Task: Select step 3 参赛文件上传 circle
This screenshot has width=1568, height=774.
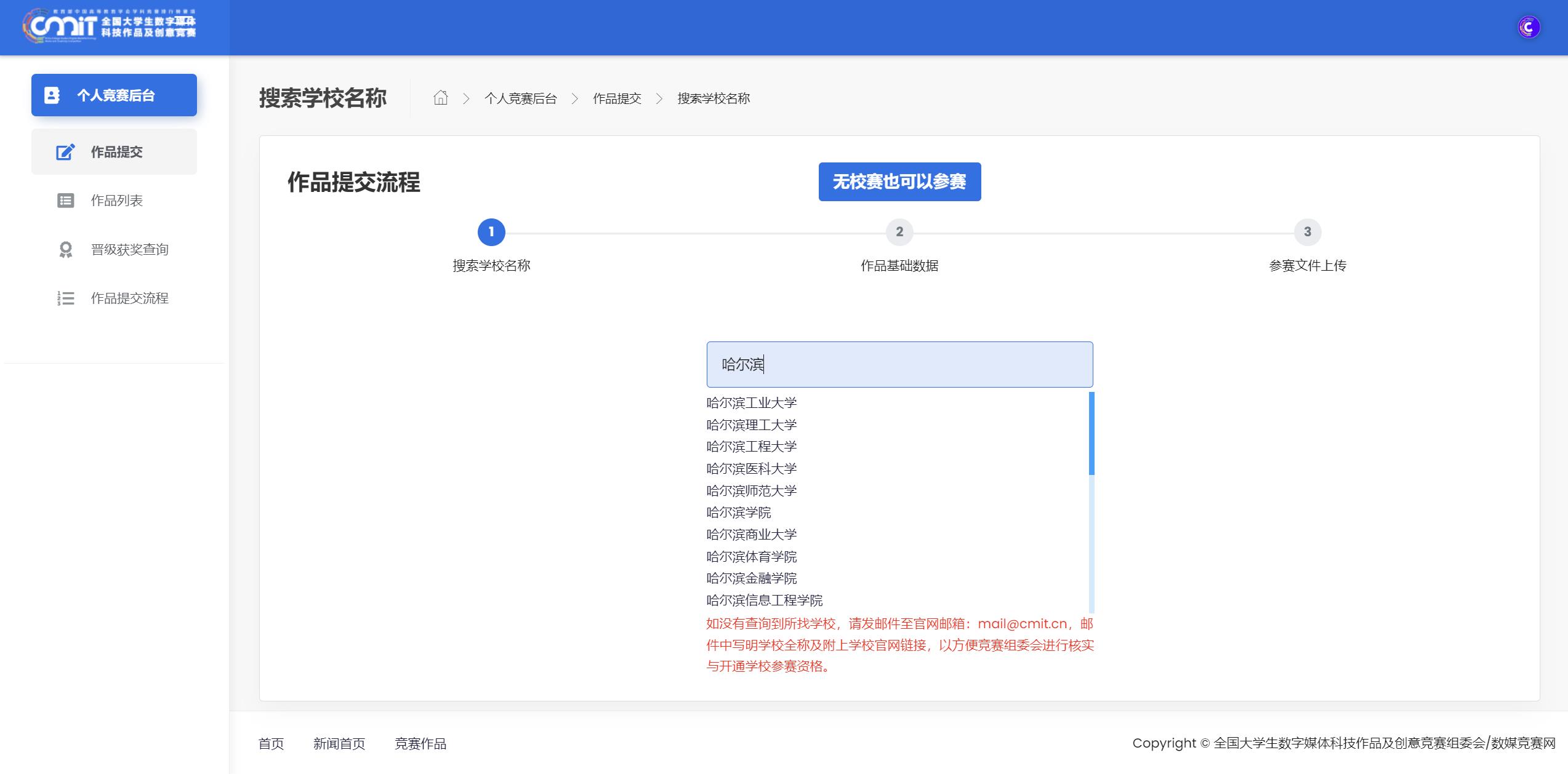Action: click(1307, 232)
